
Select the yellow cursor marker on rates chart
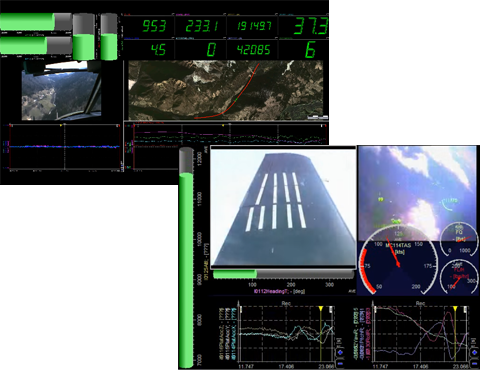click(455, 309)
